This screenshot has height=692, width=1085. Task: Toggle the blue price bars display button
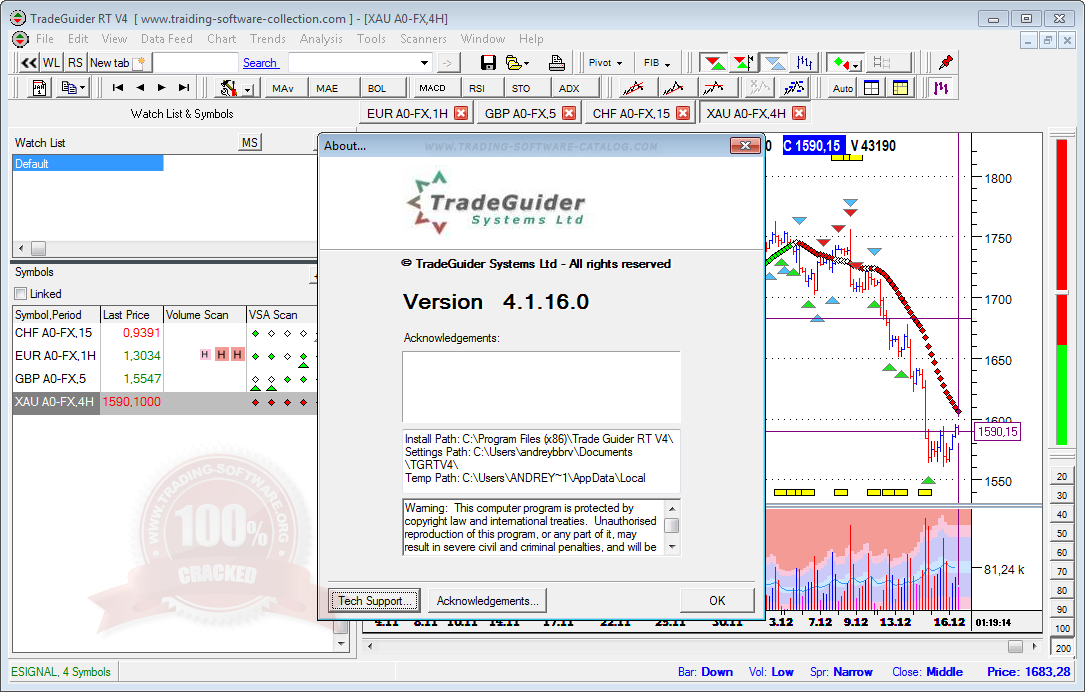[805, 62]
